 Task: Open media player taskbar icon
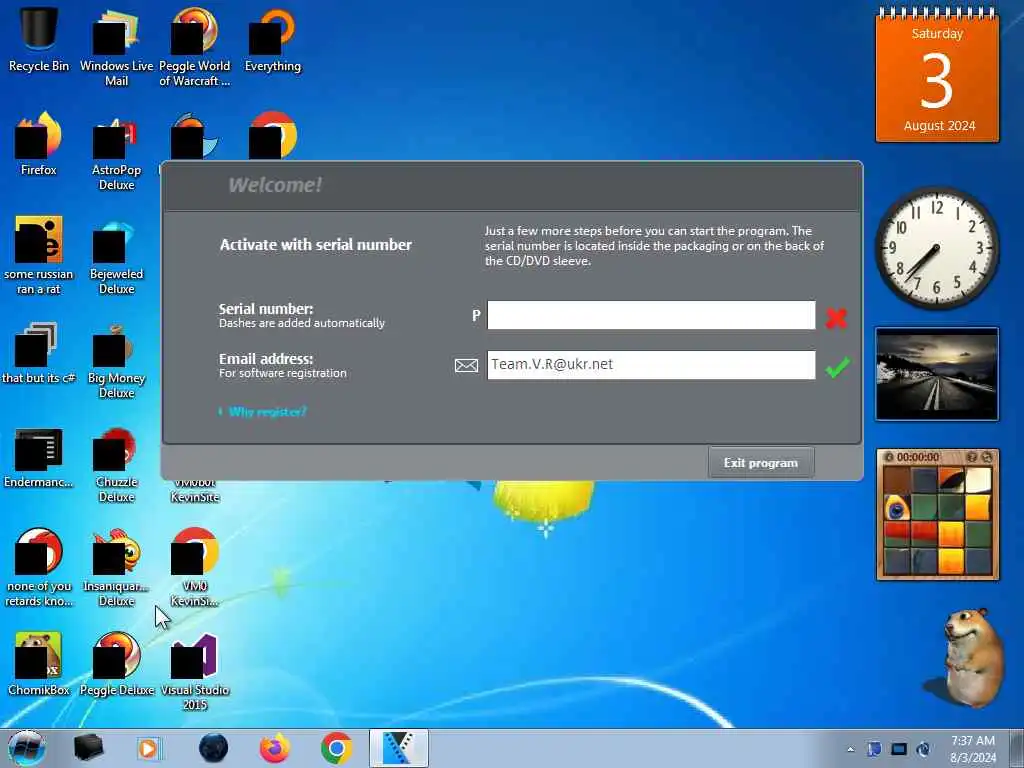(x=148, y=748)
